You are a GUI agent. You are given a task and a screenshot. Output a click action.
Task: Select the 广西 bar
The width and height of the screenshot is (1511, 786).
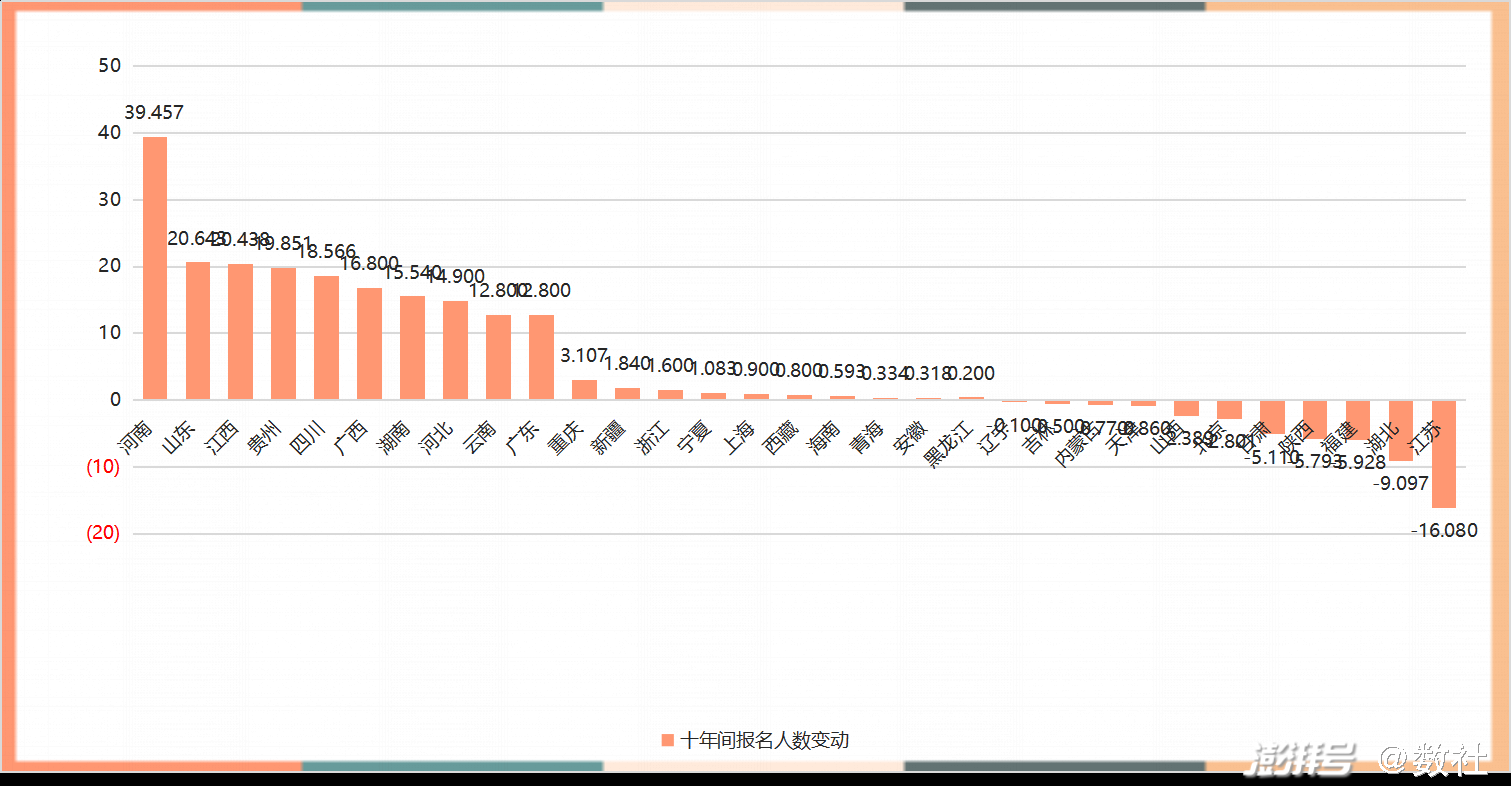(x=369, y=344)
